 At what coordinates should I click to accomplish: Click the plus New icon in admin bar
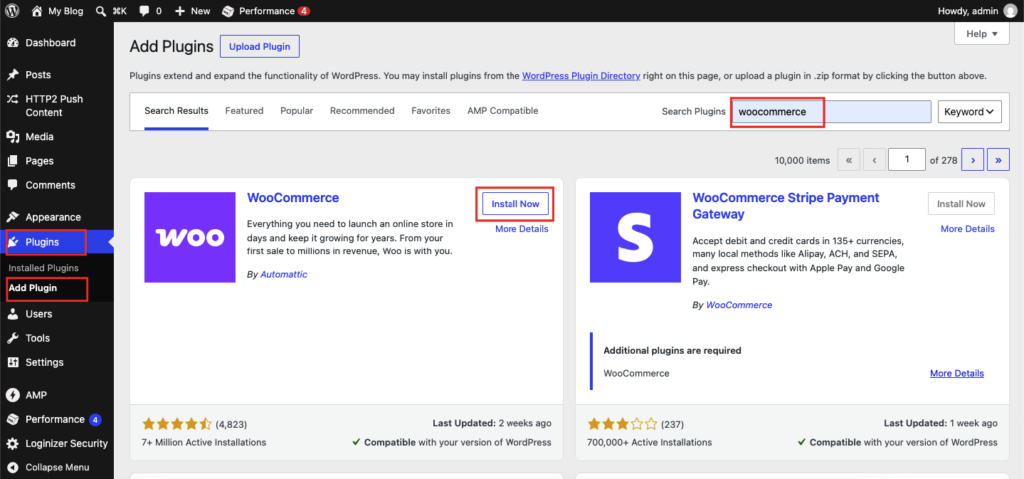click(180, 11)
